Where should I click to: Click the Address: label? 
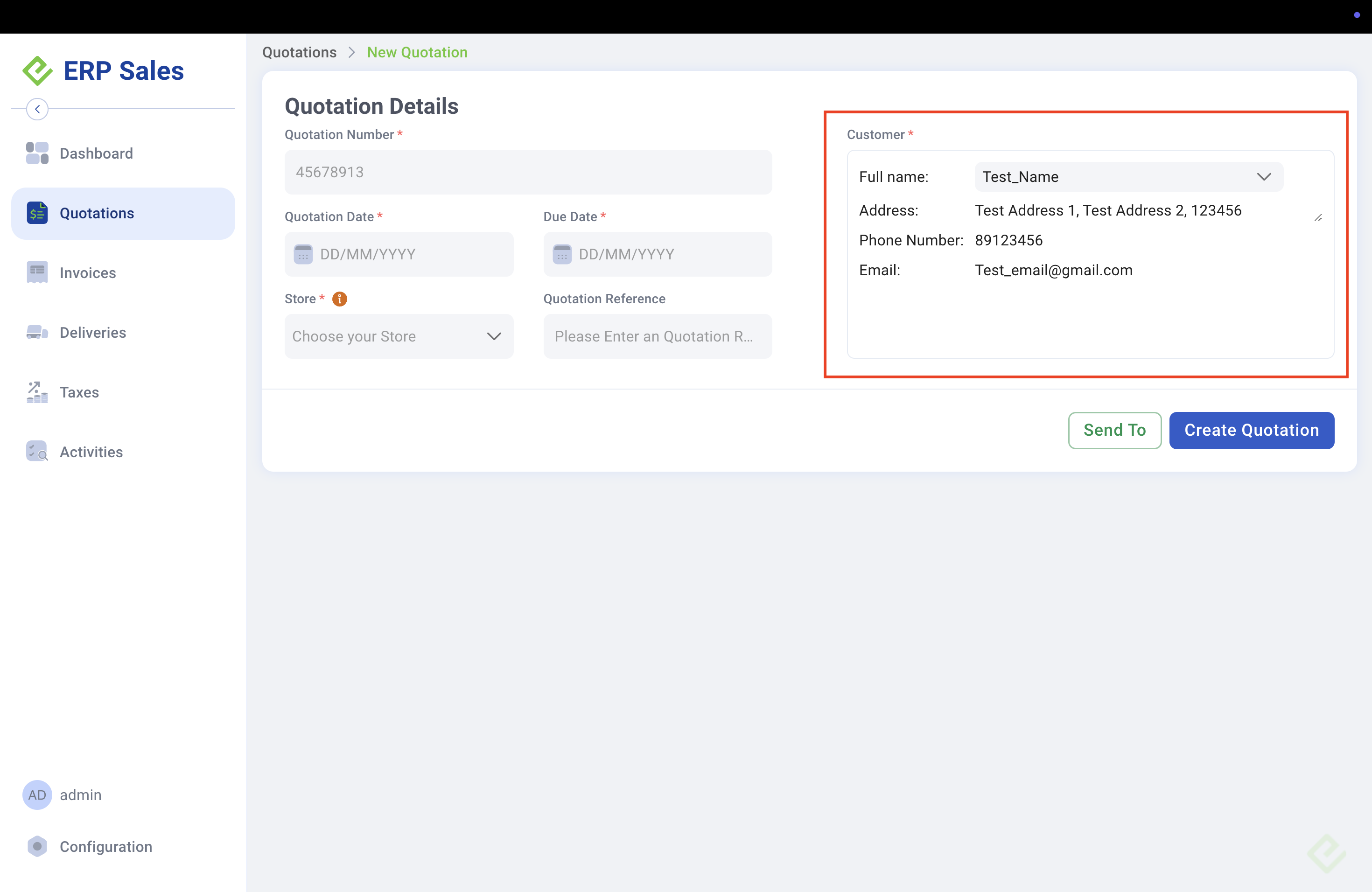point(889,211)
